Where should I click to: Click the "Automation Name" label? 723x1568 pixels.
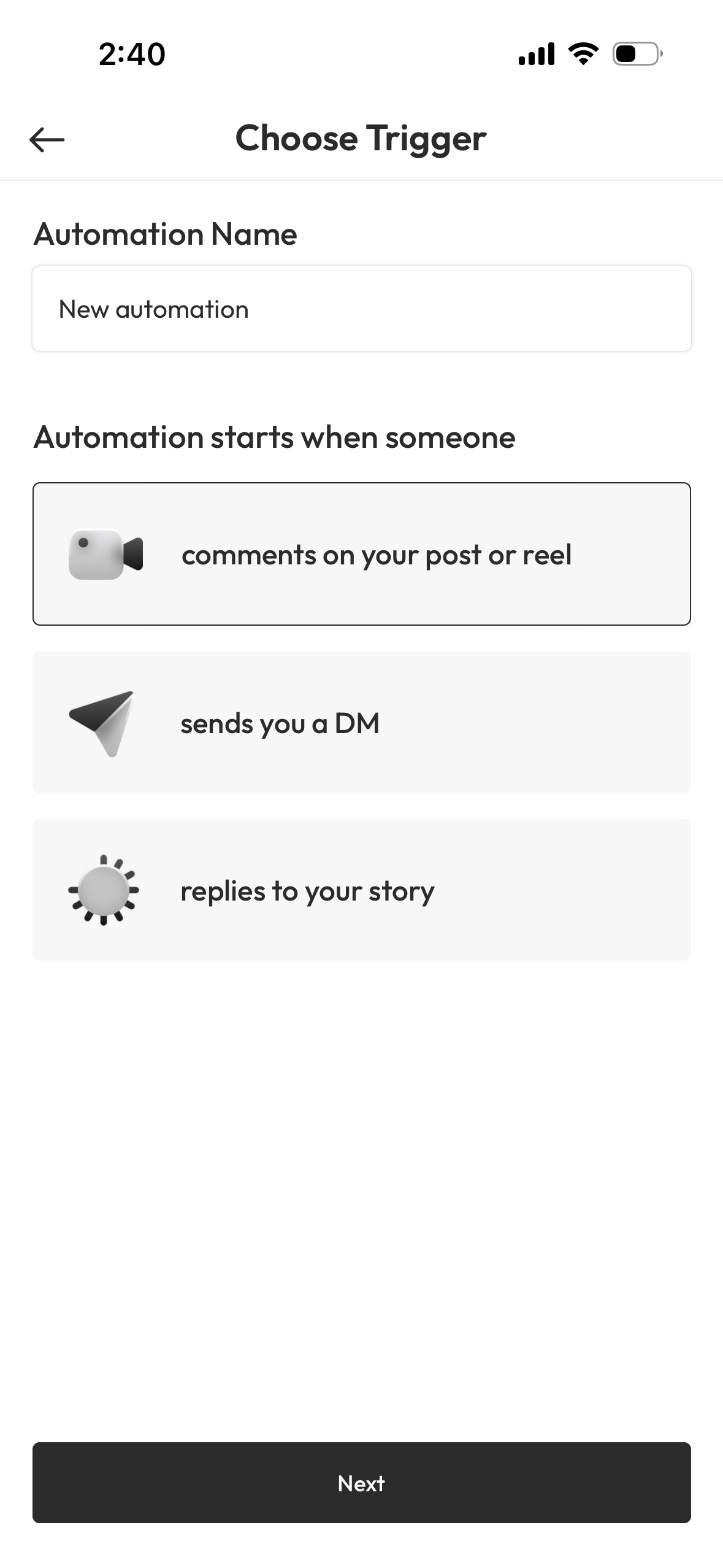(166, 234)
